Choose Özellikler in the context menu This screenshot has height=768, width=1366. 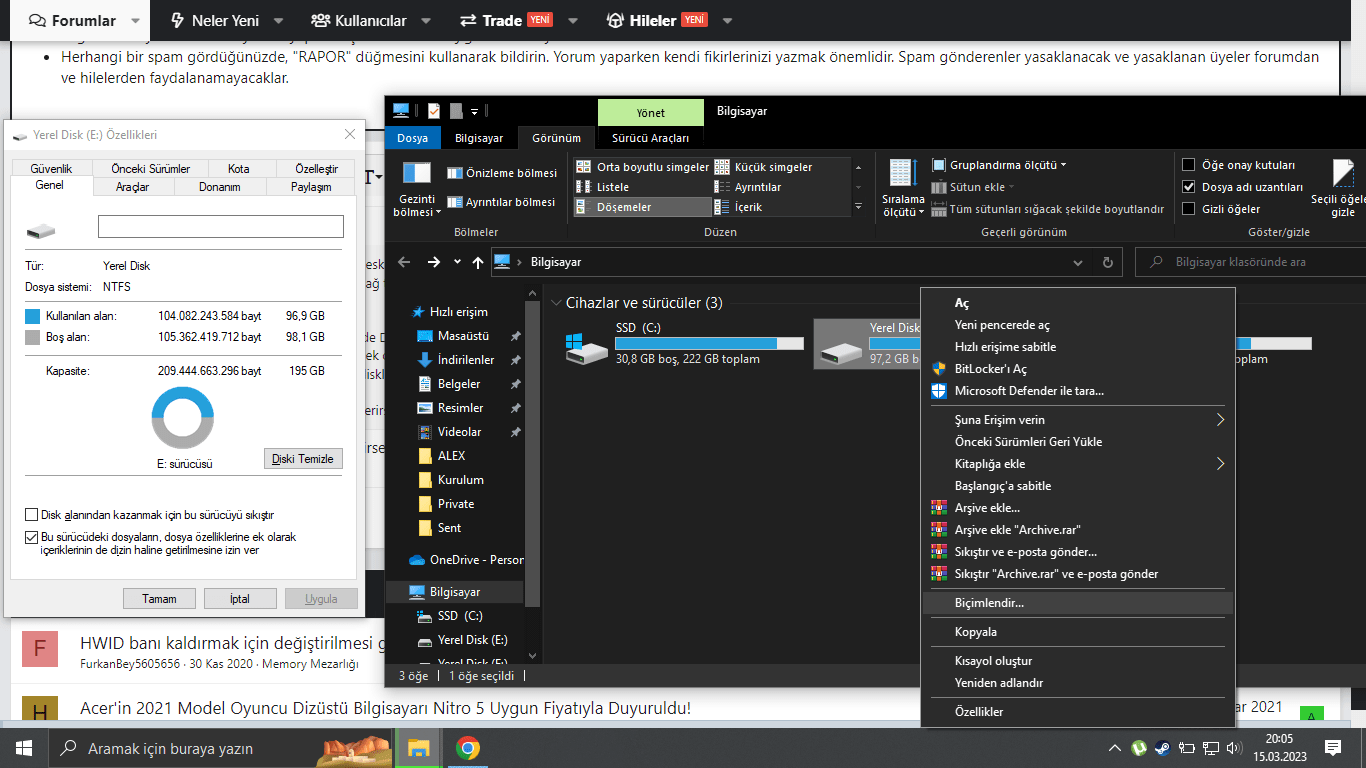[1078, 712]
